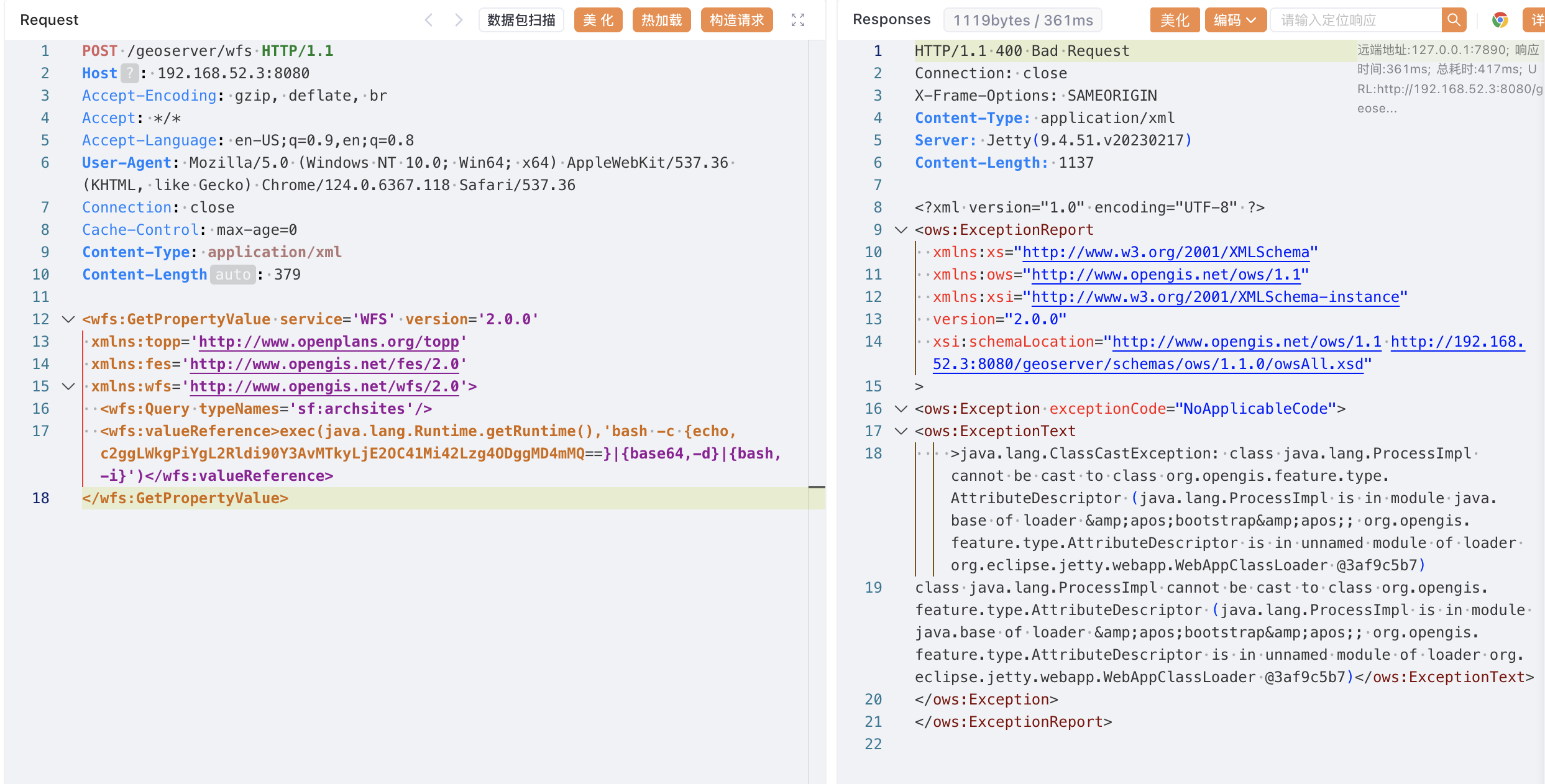Collapse the xmlns:wfs line fold arrow
Screen dimensions: 1545x784
[x=68, y=386]
